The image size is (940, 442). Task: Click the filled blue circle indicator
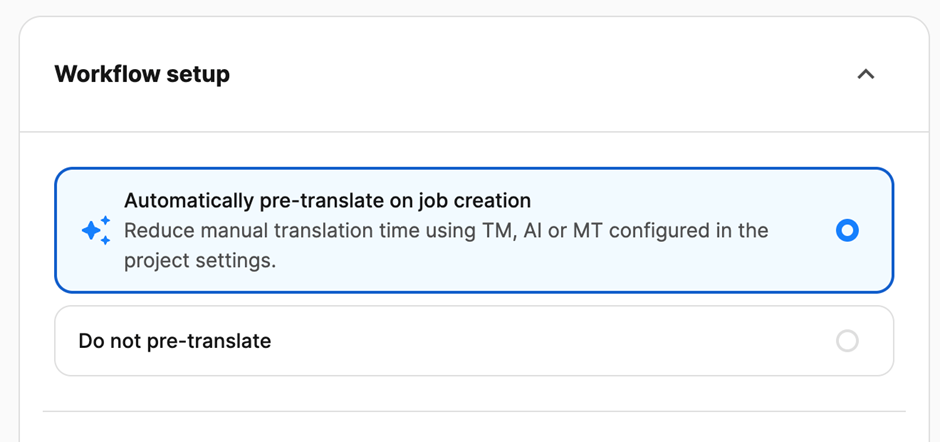coord(847,231)
